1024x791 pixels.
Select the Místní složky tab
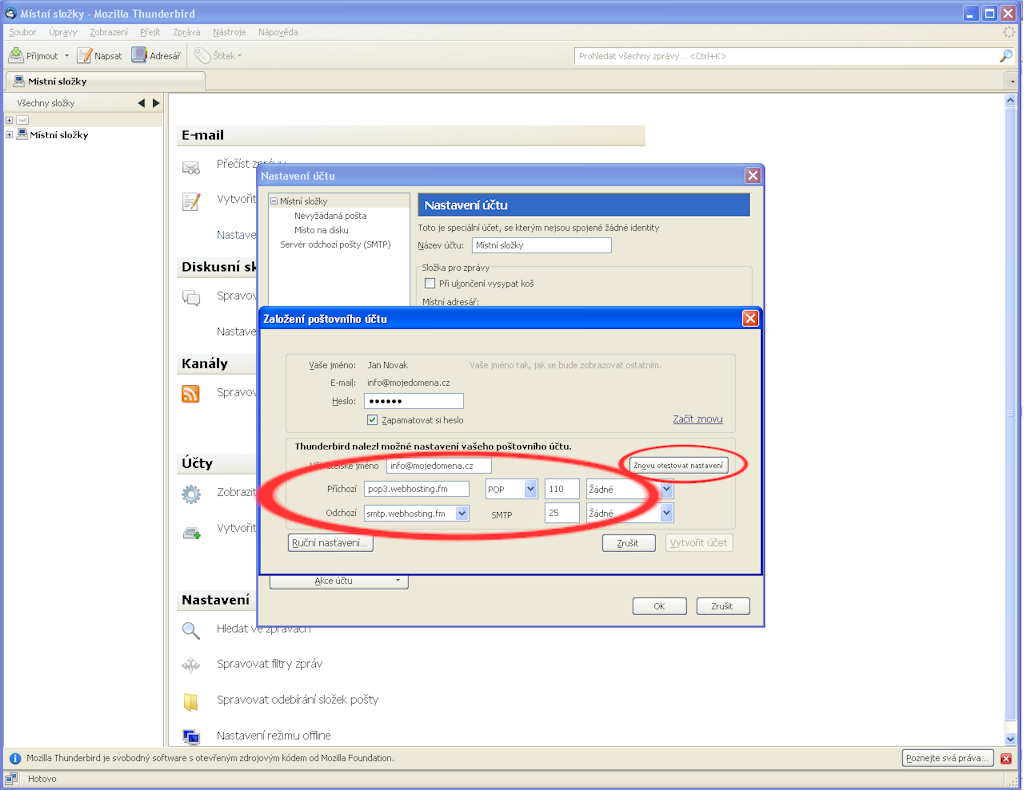106,82
